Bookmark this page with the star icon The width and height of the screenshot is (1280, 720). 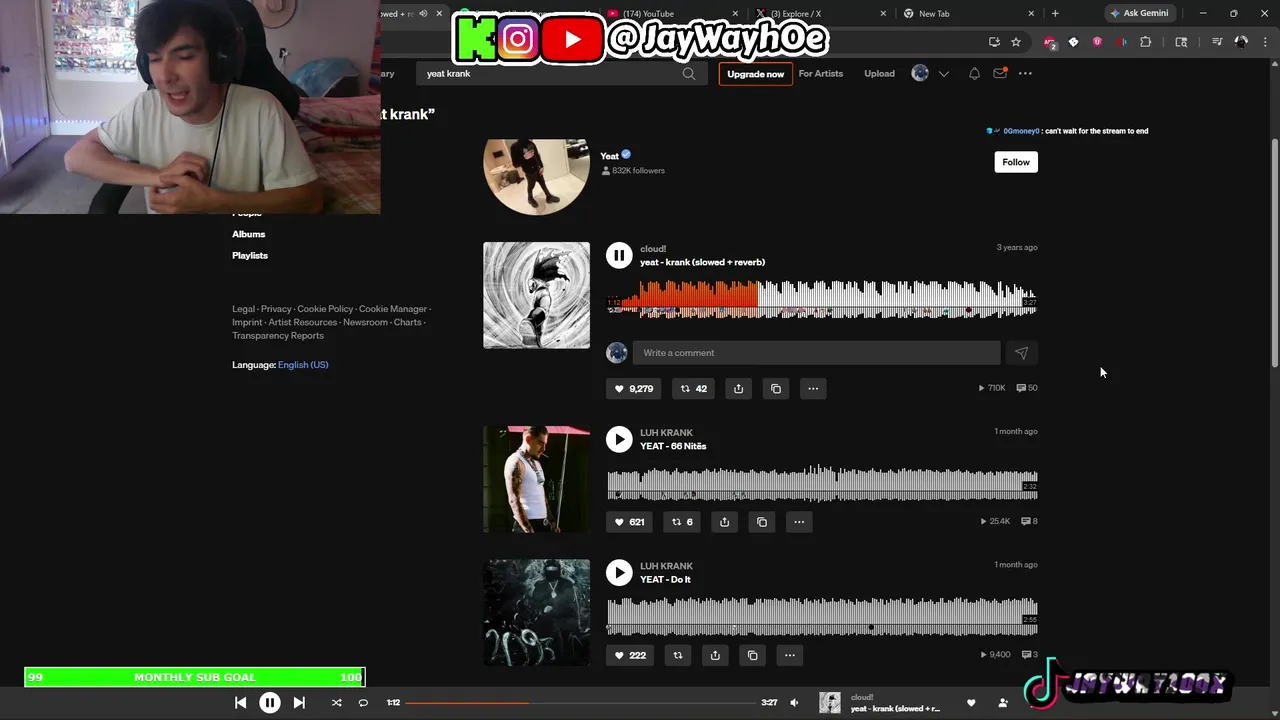click(x=1016, y=42)
